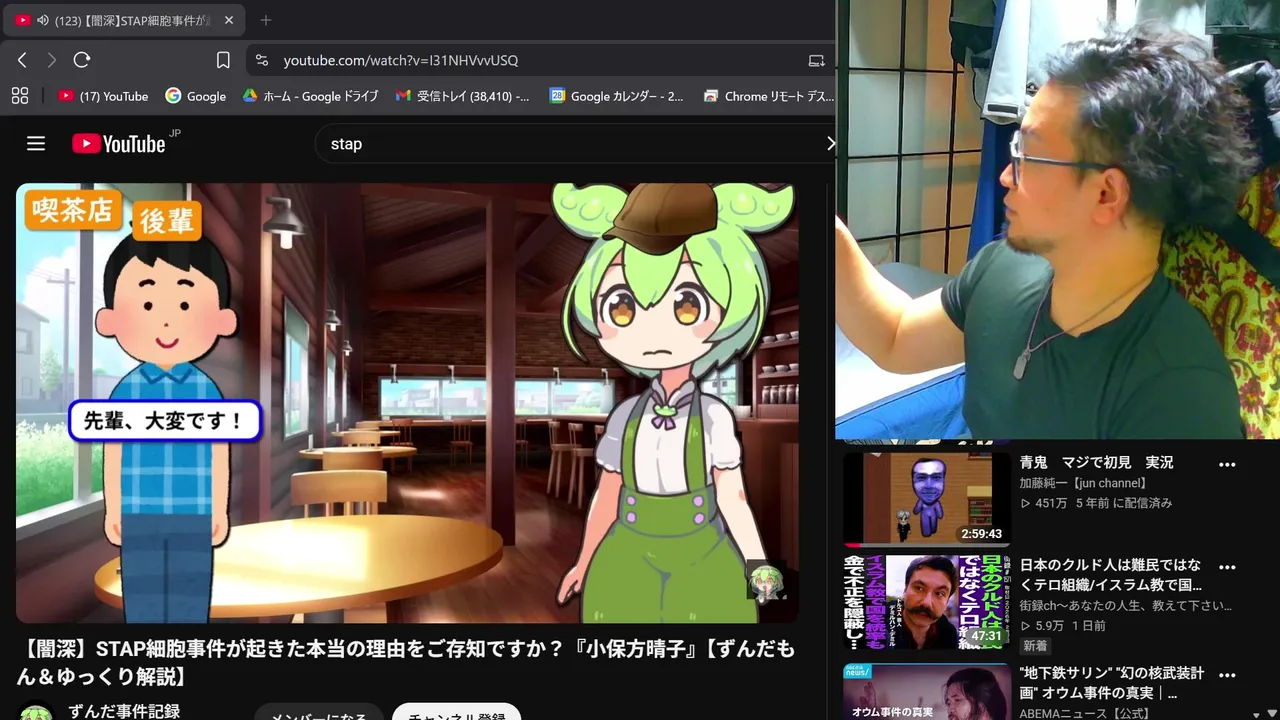This screenshot has height=720, width=1280.
Task: Click the メンバーになる join button
Action: [x=318, y=716]
